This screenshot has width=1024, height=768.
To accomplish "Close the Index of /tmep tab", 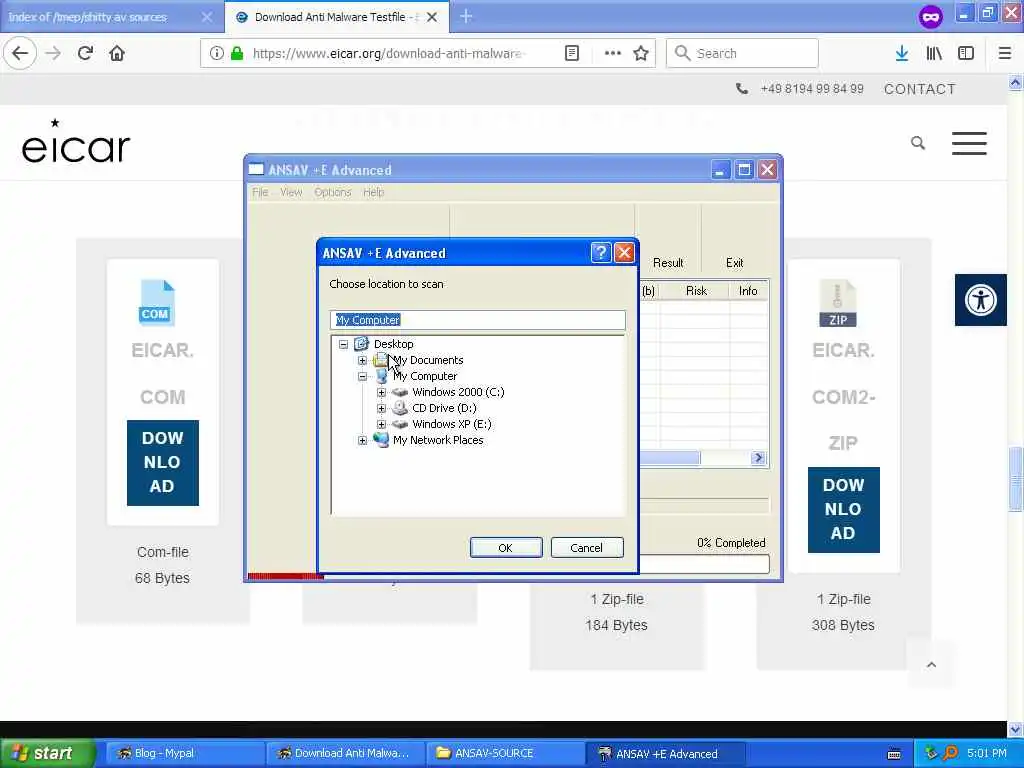I will pos(206,17).
